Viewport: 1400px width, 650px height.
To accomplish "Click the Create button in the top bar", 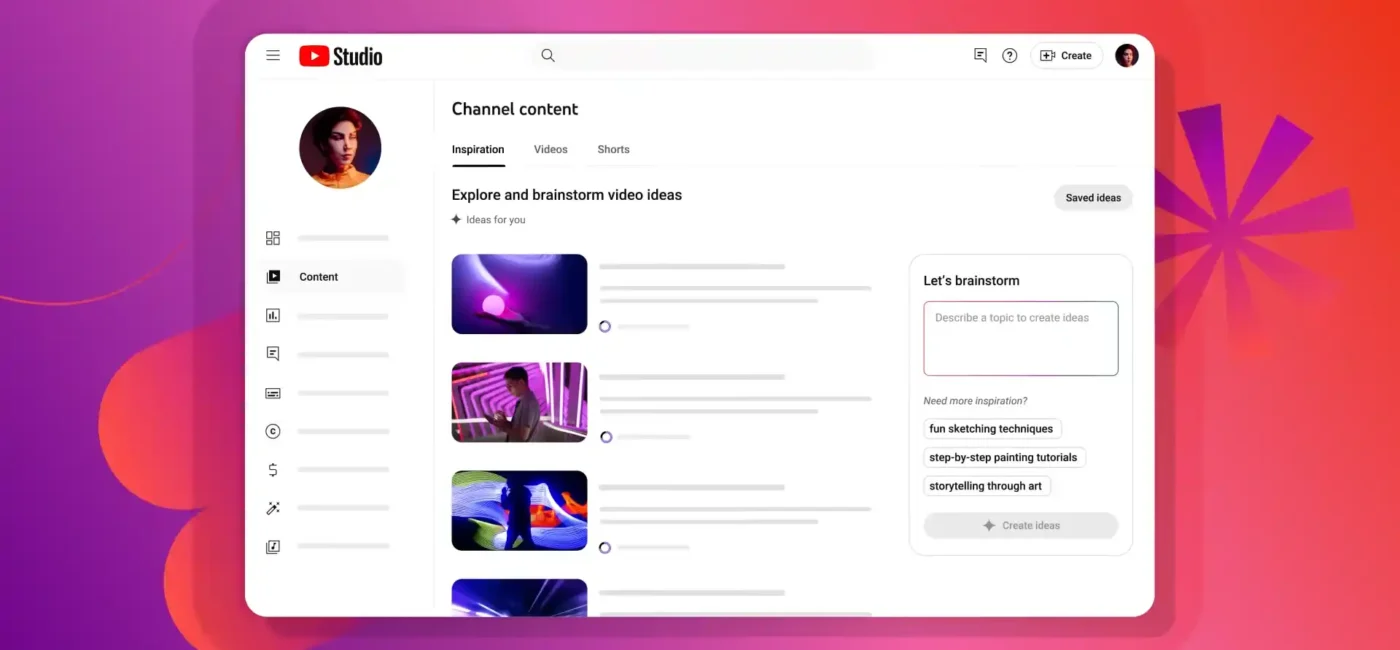I will pos(1066,55).
